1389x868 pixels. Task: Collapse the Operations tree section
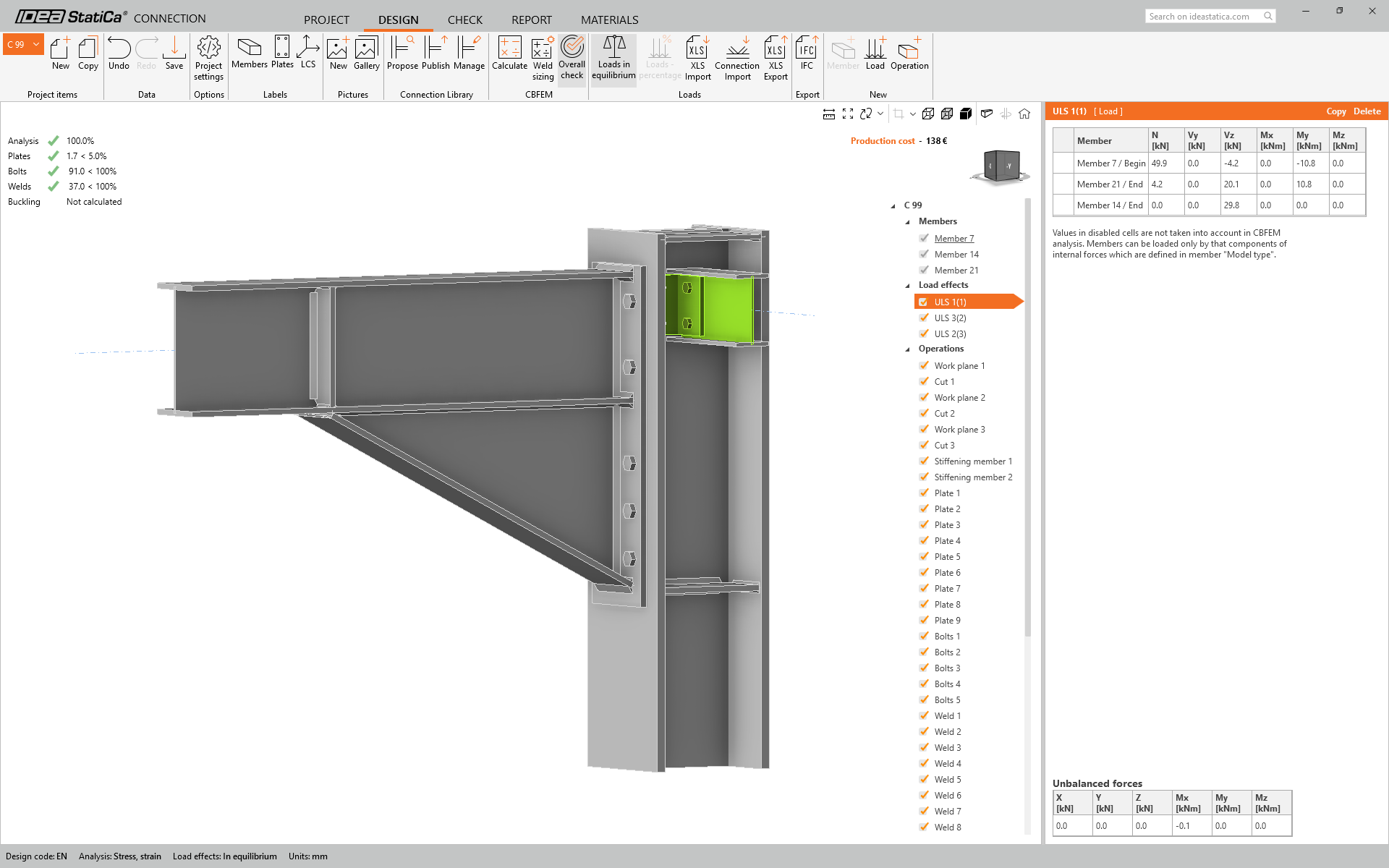[x=908, y=349]
